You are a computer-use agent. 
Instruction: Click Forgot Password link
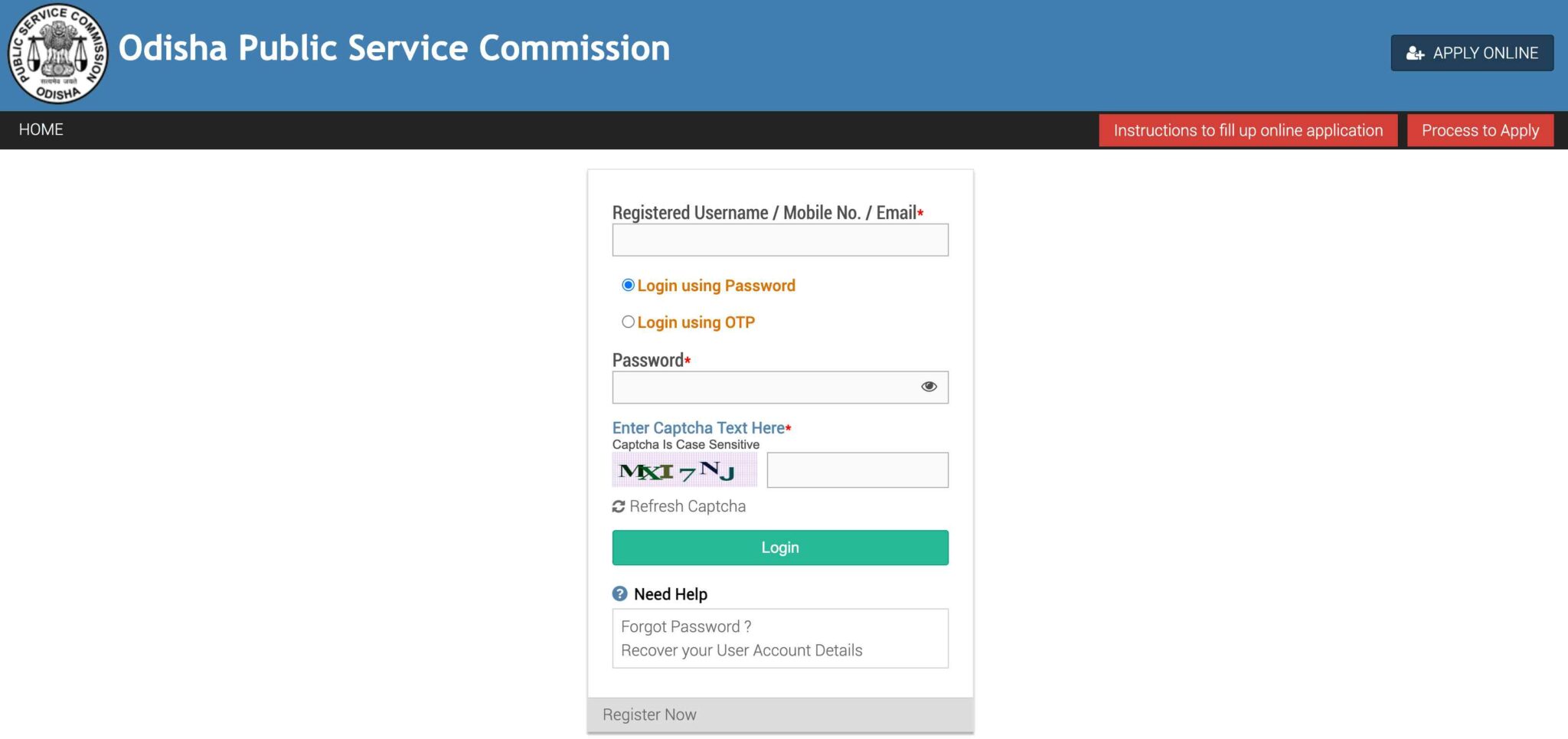tap(685, 626)
